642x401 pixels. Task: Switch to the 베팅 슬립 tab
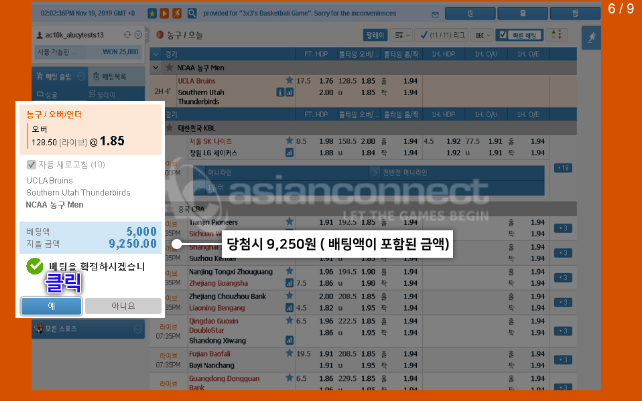tap(60, 76)
